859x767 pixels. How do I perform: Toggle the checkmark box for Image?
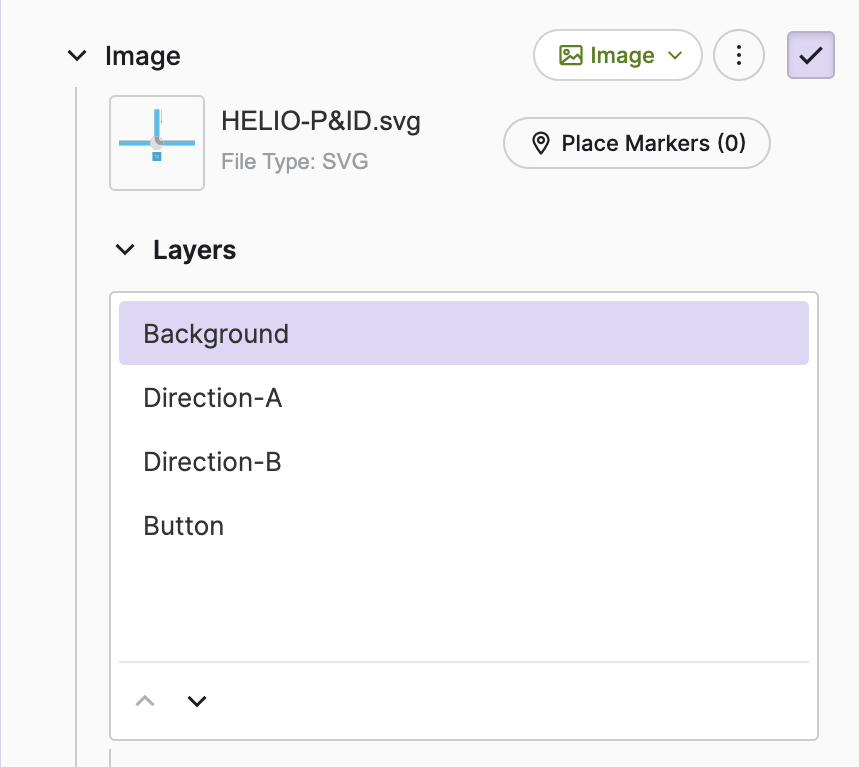(x=810, y=55)
